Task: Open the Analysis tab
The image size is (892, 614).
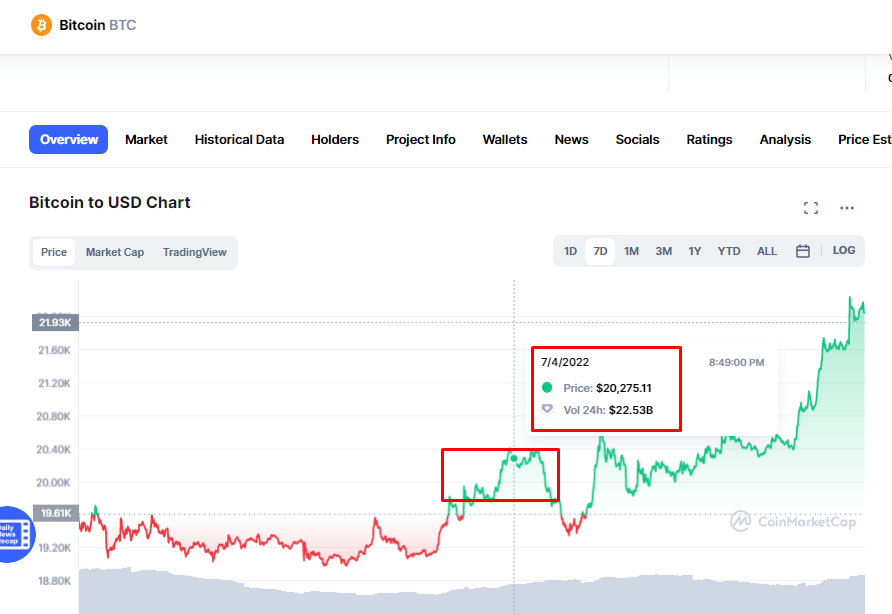Action: coord(785,139)
